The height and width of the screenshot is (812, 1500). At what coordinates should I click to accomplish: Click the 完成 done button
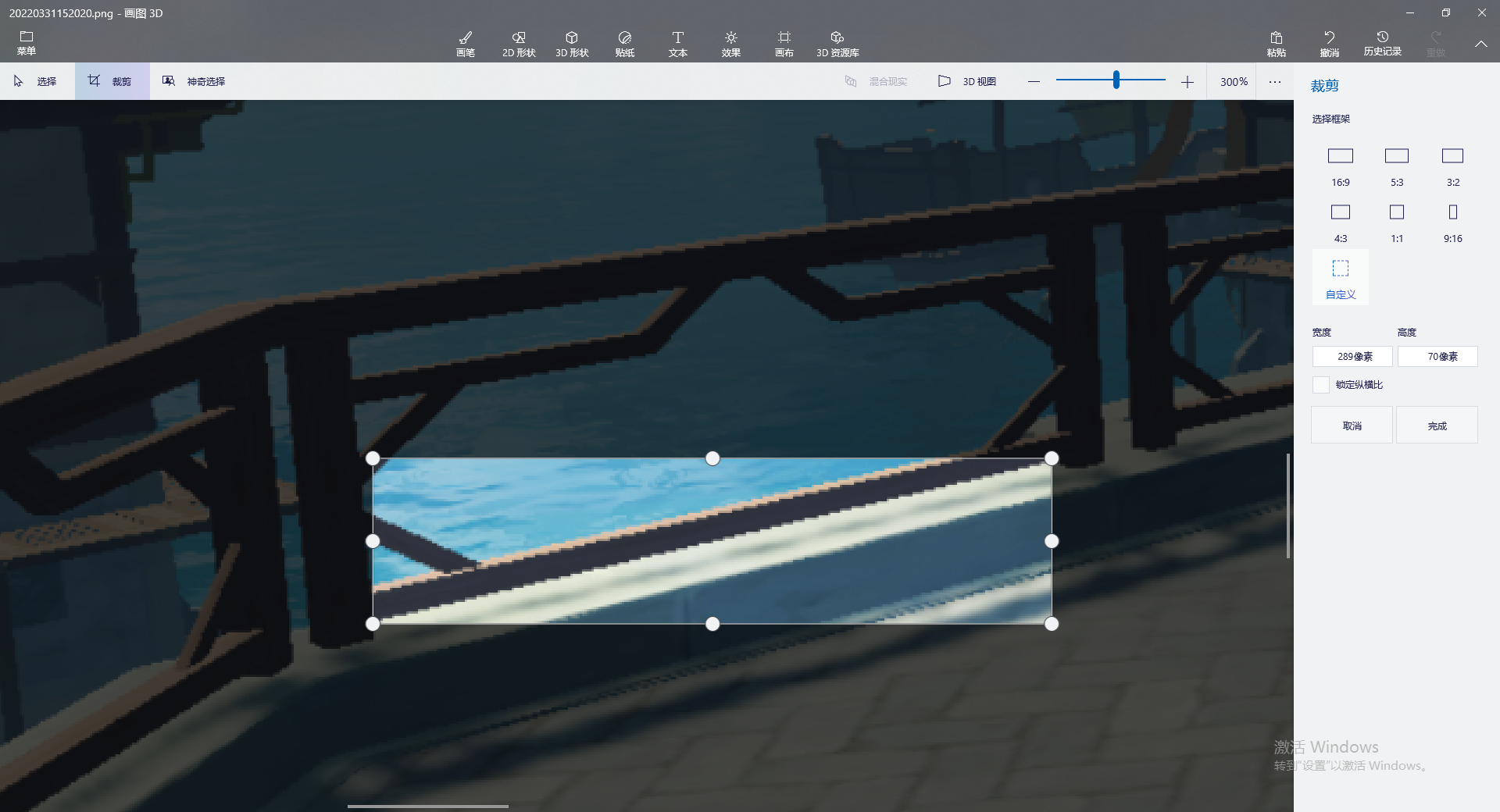coord(1437,426)
